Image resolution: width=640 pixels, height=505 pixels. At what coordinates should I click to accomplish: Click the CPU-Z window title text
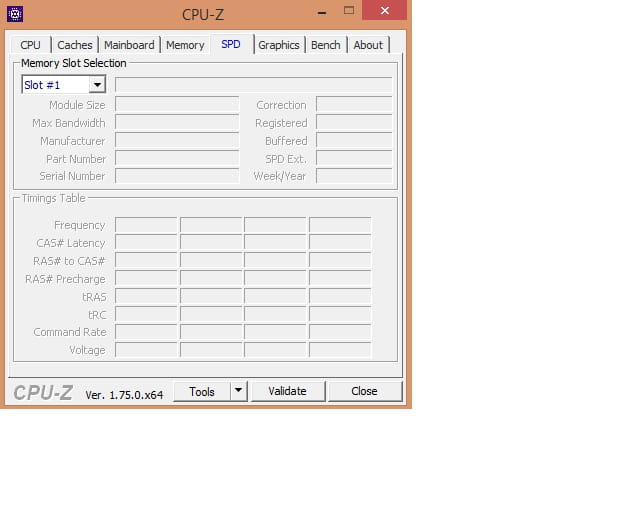click(203, 15)
